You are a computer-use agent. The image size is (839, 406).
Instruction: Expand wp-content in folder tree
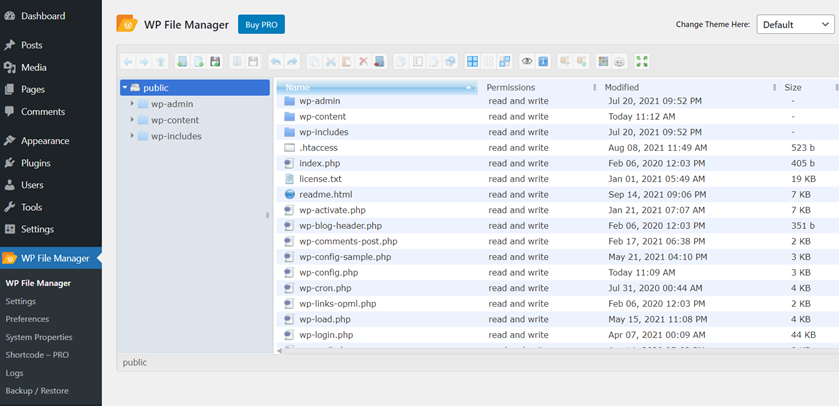pyautogui.click(x=132, y=120)
